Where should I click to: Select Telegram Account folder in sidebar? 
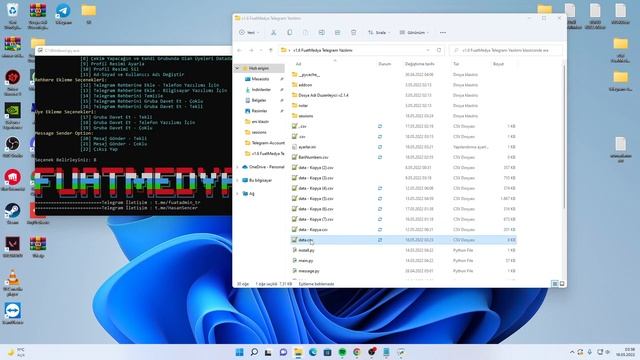pos(264,143)
